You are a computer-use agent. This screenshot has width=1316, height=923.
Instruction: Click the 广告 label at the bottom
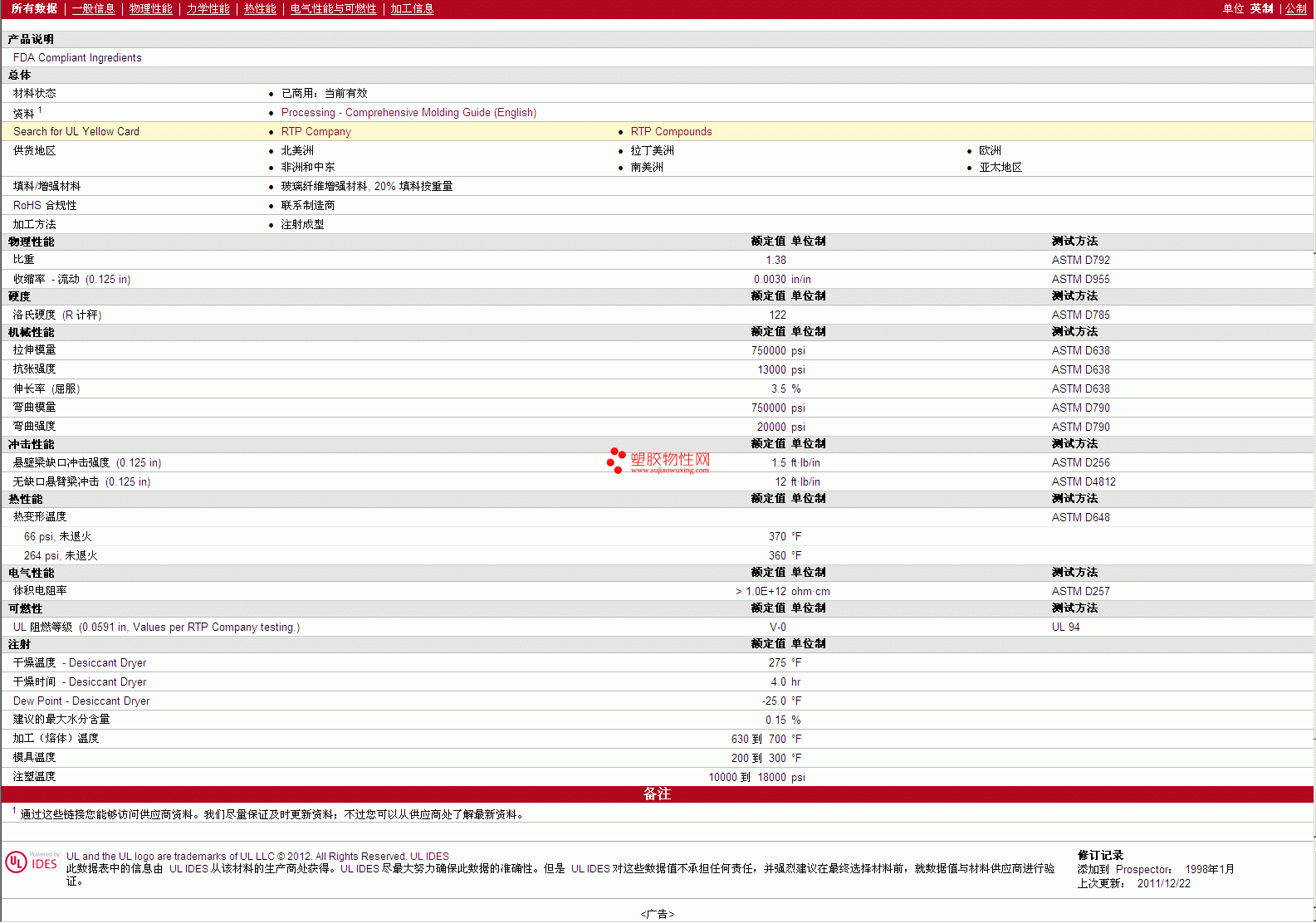tap(657, 914)
